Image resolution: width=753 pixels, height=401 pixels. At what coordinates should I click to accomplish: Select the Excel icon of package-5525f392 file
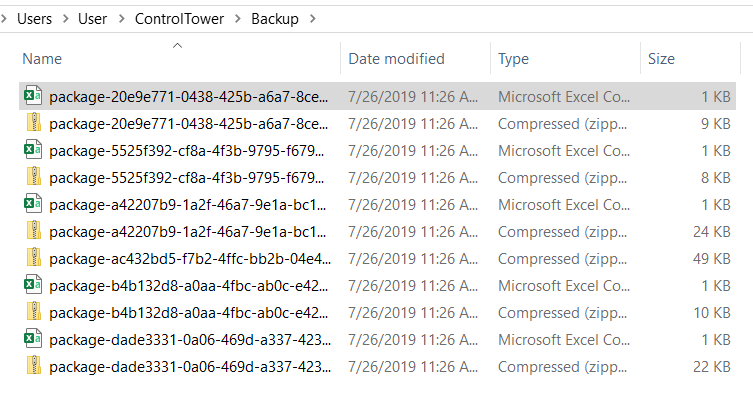pyautogui.click(x=33, y=150)
